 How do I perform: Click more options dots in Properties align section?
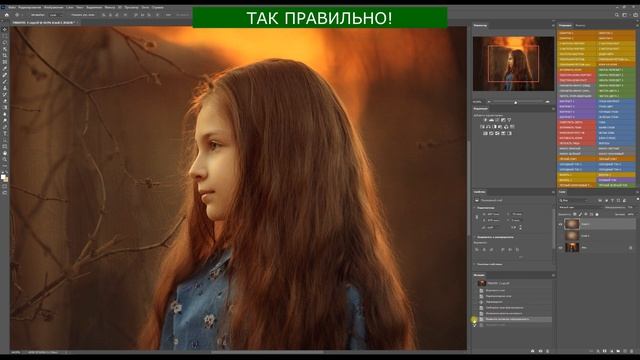tap(520, 257)
